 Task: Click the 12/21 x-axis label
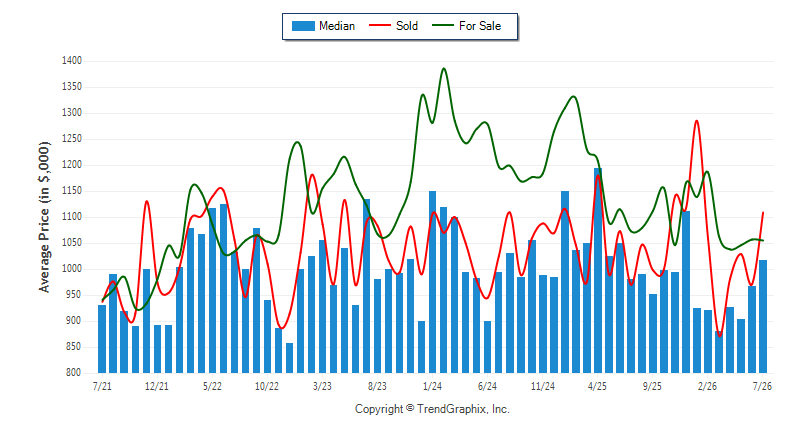pyautogui.click(x=157, y=386)
